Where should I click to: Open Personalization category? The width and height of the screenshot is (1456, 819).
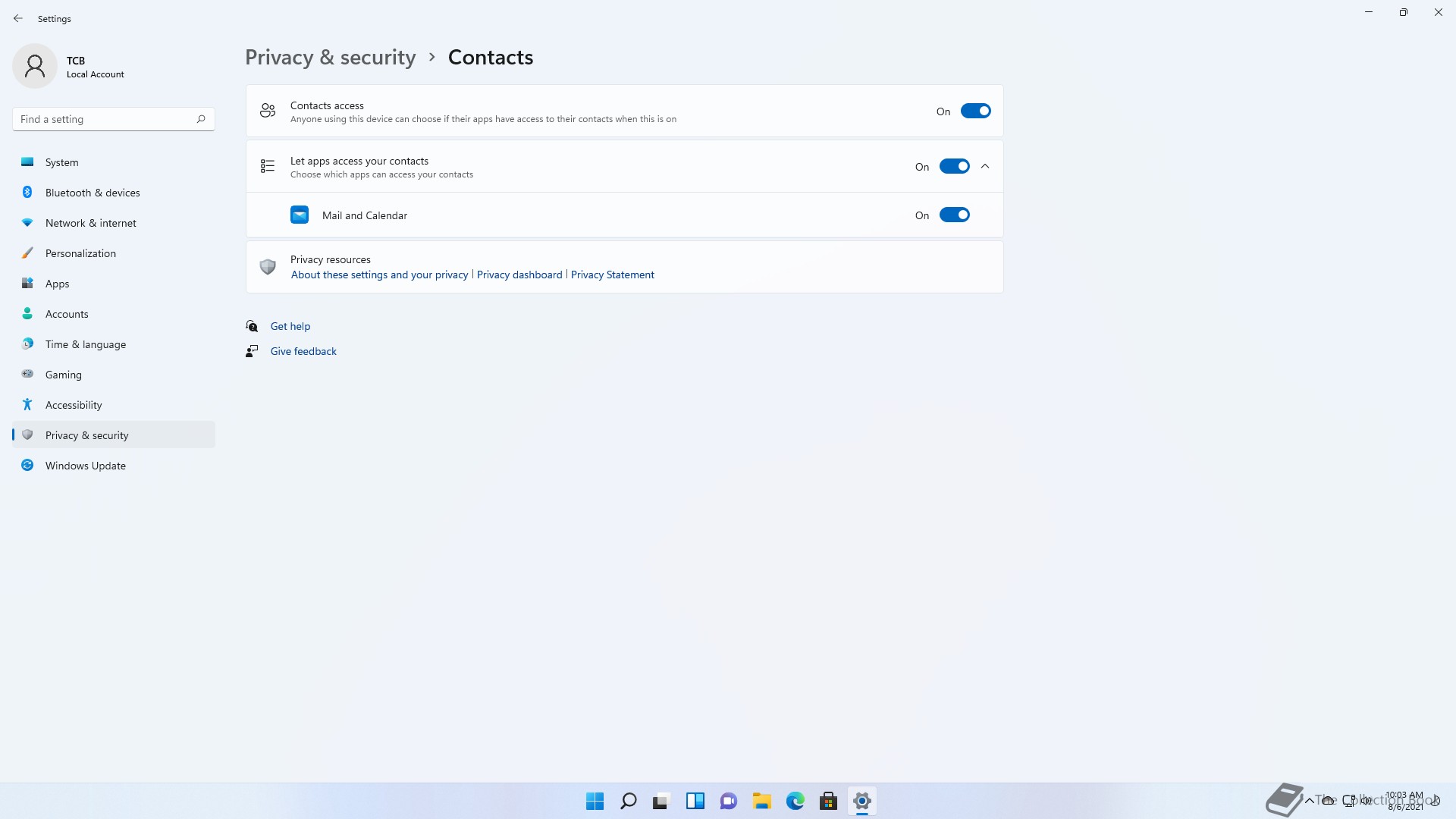tap(114, 253)
